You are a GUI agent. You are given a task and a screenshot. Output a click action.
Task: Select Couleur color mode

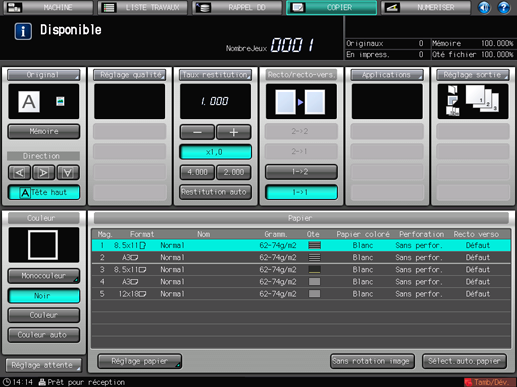[44, 315]
